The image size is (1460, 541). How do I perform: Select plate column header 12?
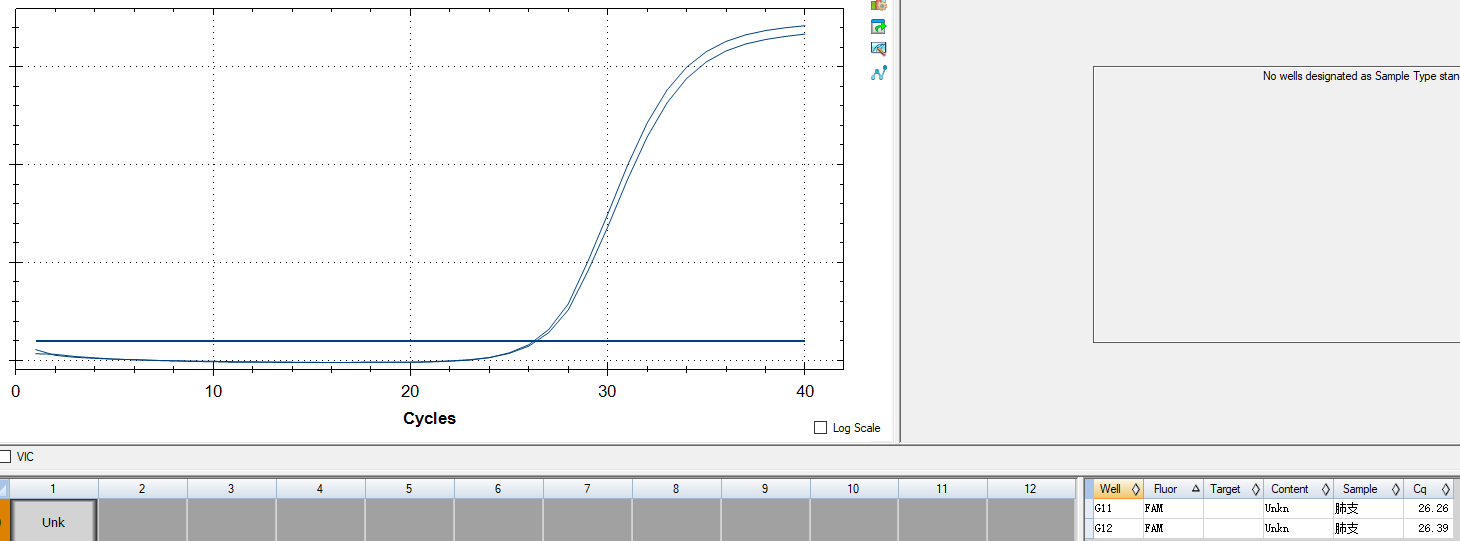pyautogui.click(x=1031, y=489)
